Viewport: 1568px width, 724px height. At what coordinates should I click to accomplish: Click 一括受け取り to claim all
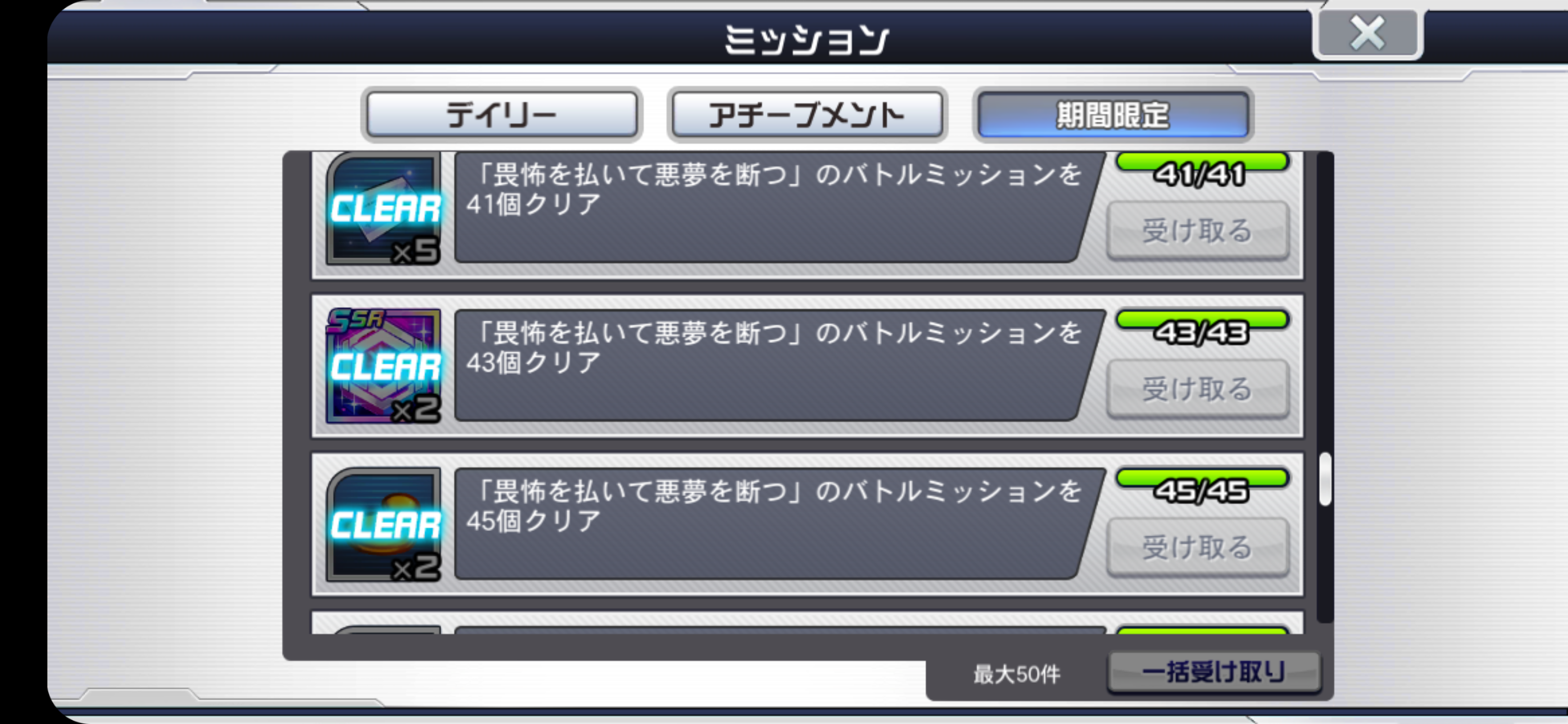point(1214,672)
